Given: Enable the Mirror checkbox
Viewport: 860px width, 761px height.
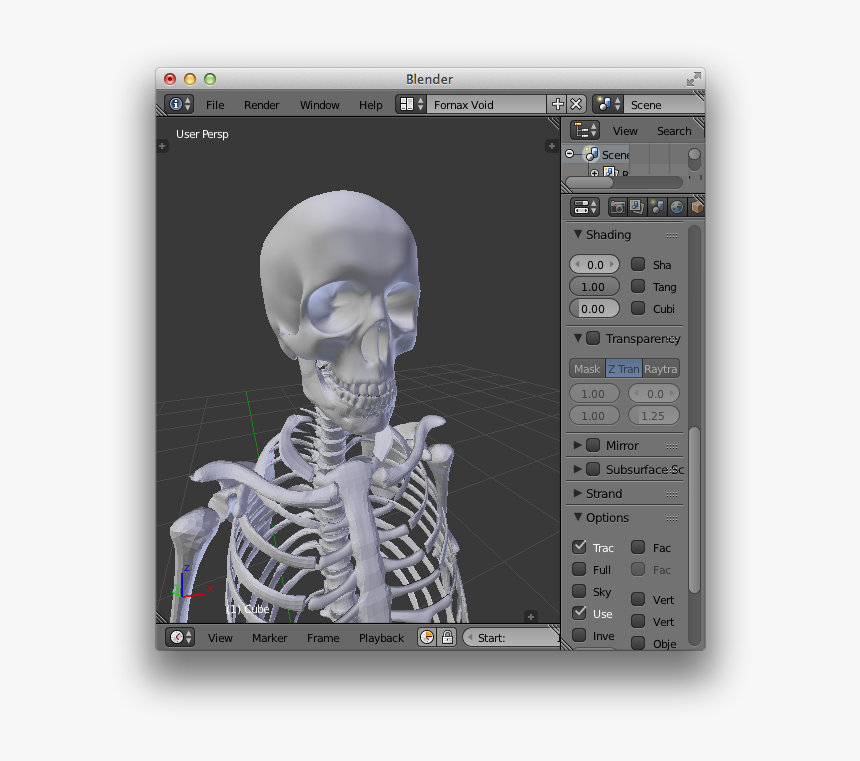Looking at the screenshot, I should tap(593, 445).
